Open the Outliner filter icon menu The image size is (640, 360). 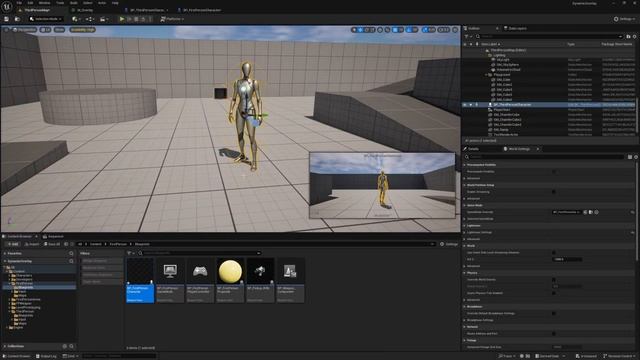click(x=467, y=36)
